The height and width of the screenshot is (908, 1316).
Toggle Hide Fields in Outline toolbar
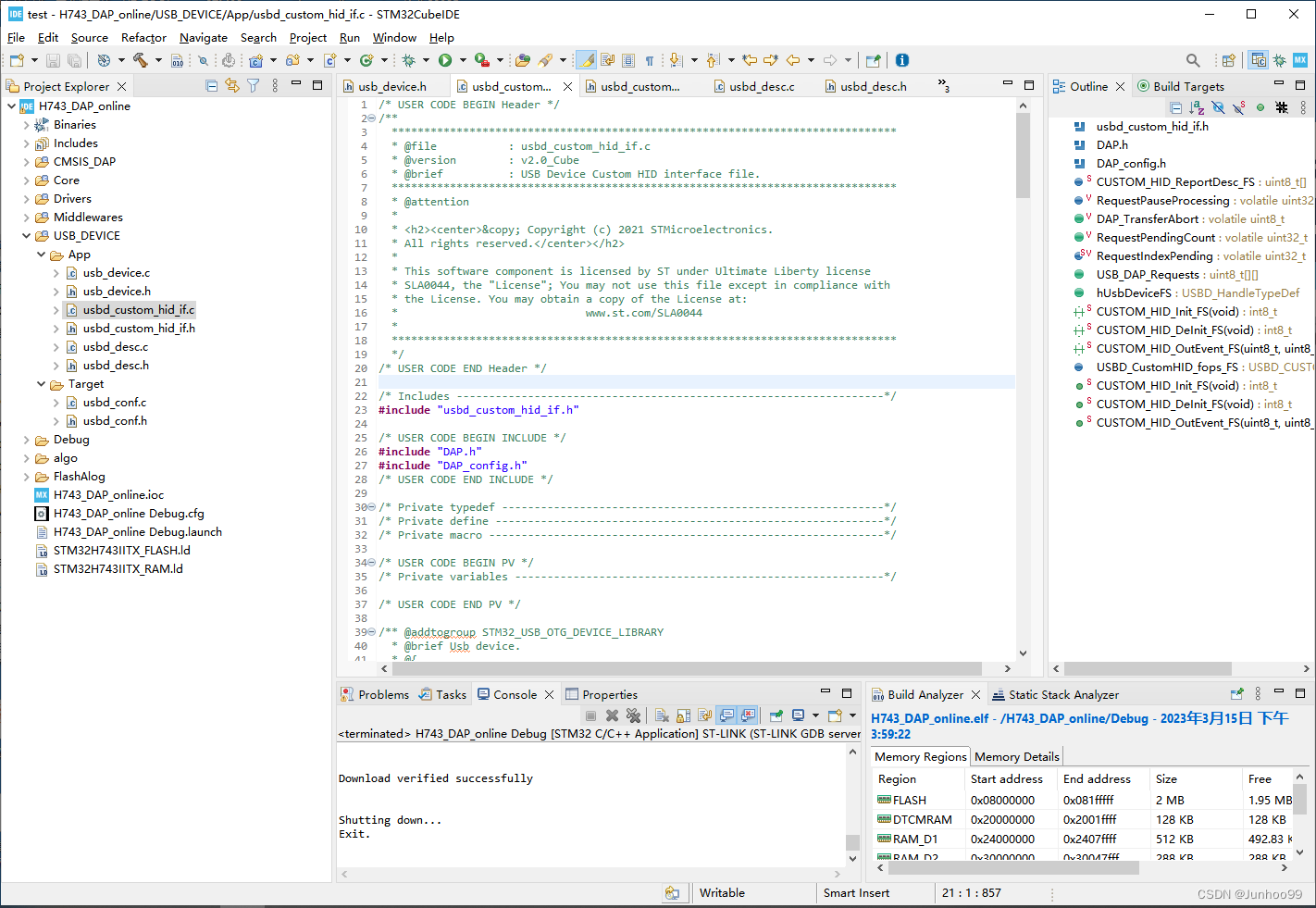[x=1218, y=107]
